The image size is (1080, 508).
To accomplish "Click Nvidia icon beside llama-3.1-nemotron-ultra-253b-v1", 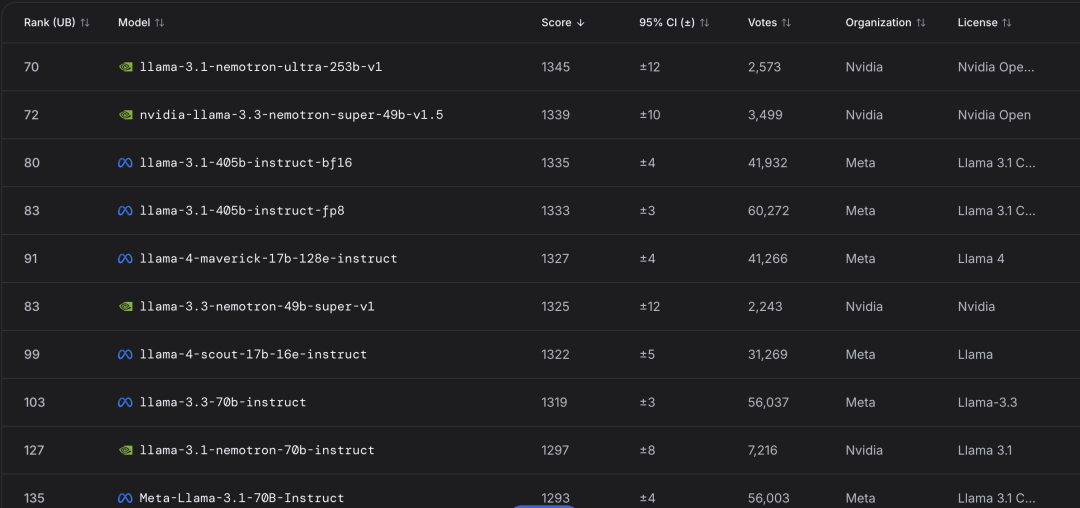I will [125, 67].
